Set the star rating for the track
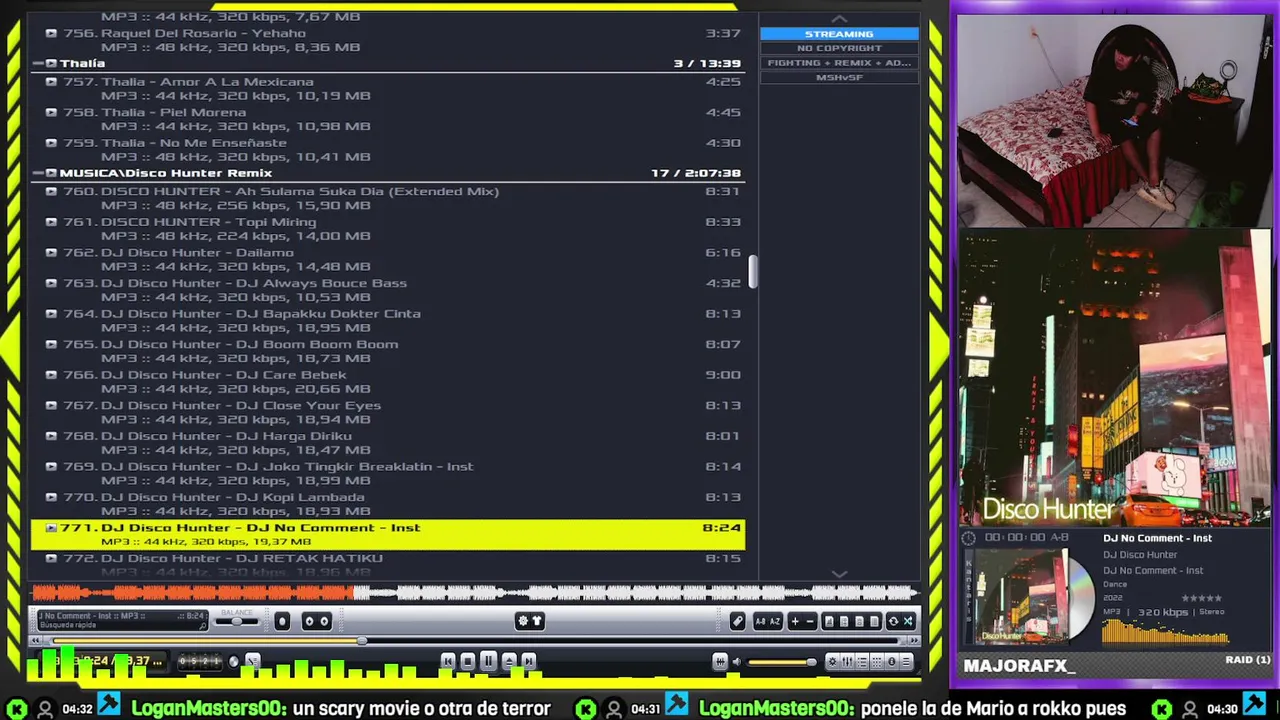 (x=1203, y=598)
